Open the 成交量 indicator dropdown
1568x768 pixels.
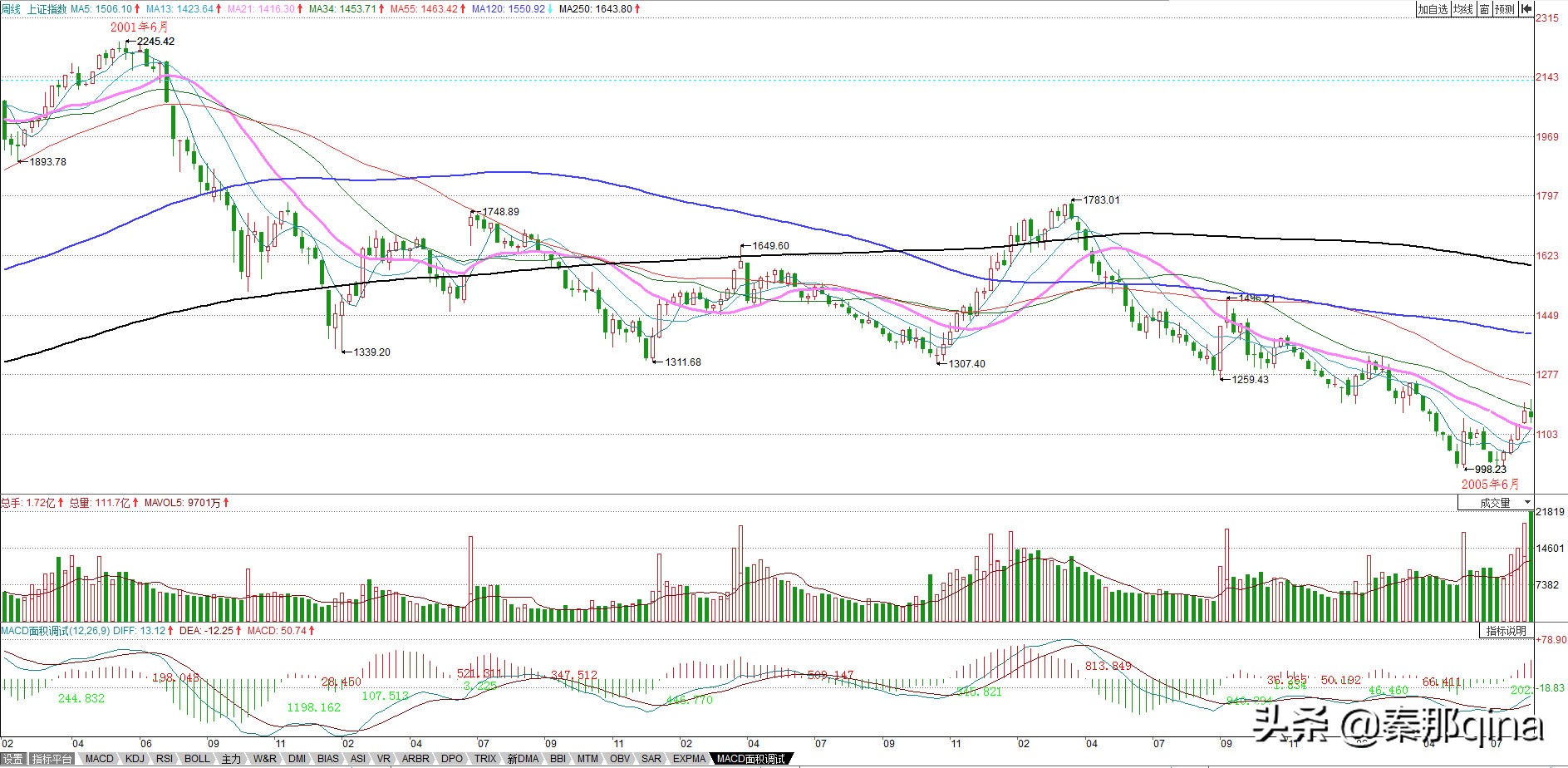pyautogui.click(x=1496, y=503)
